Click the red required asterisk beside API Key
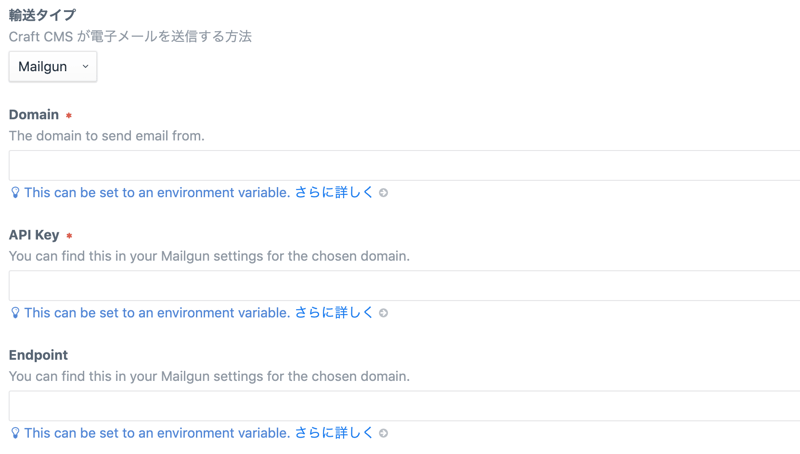 point(69,236)
